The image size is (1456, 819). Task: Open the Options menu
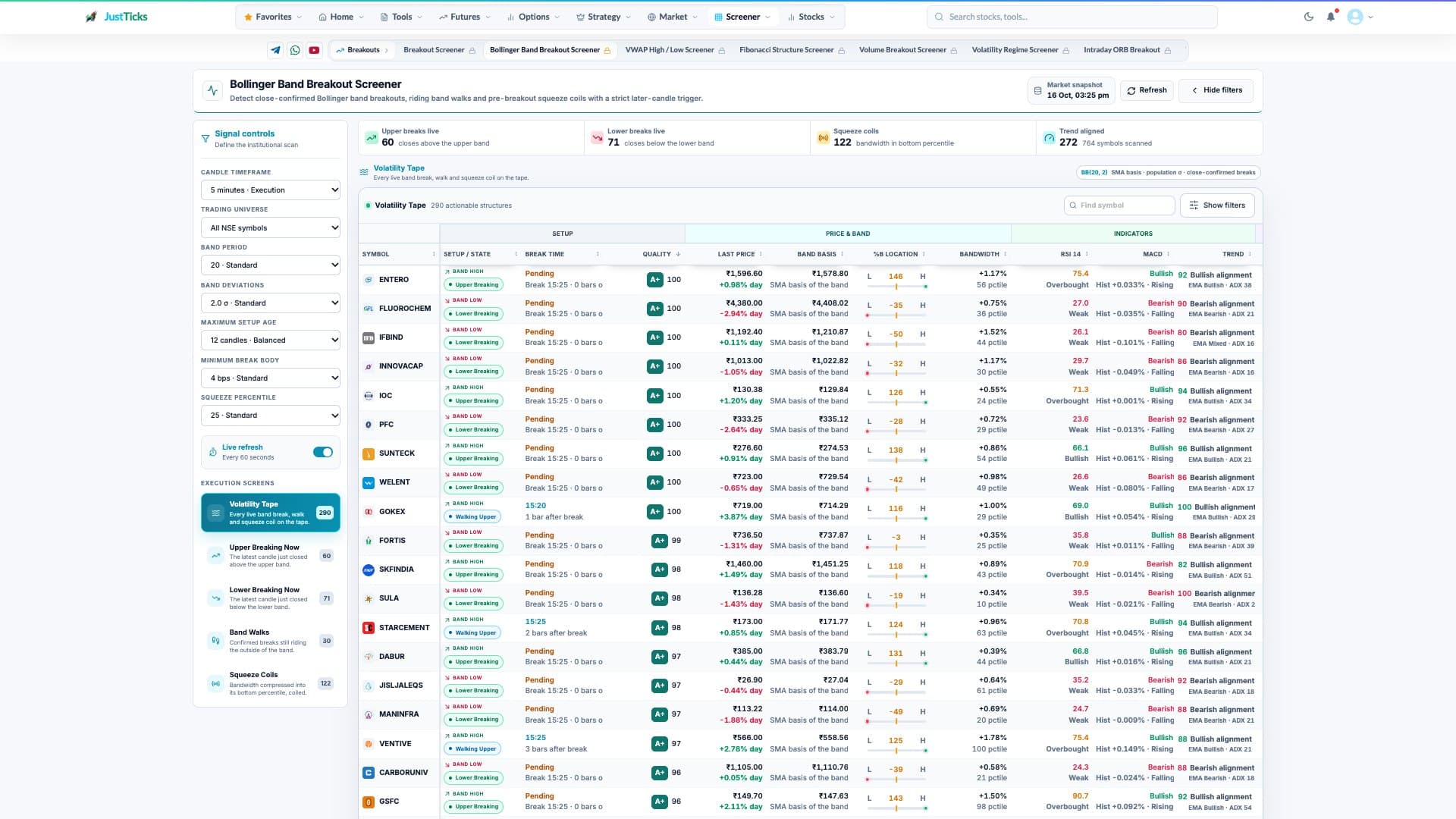pos(533,17)
